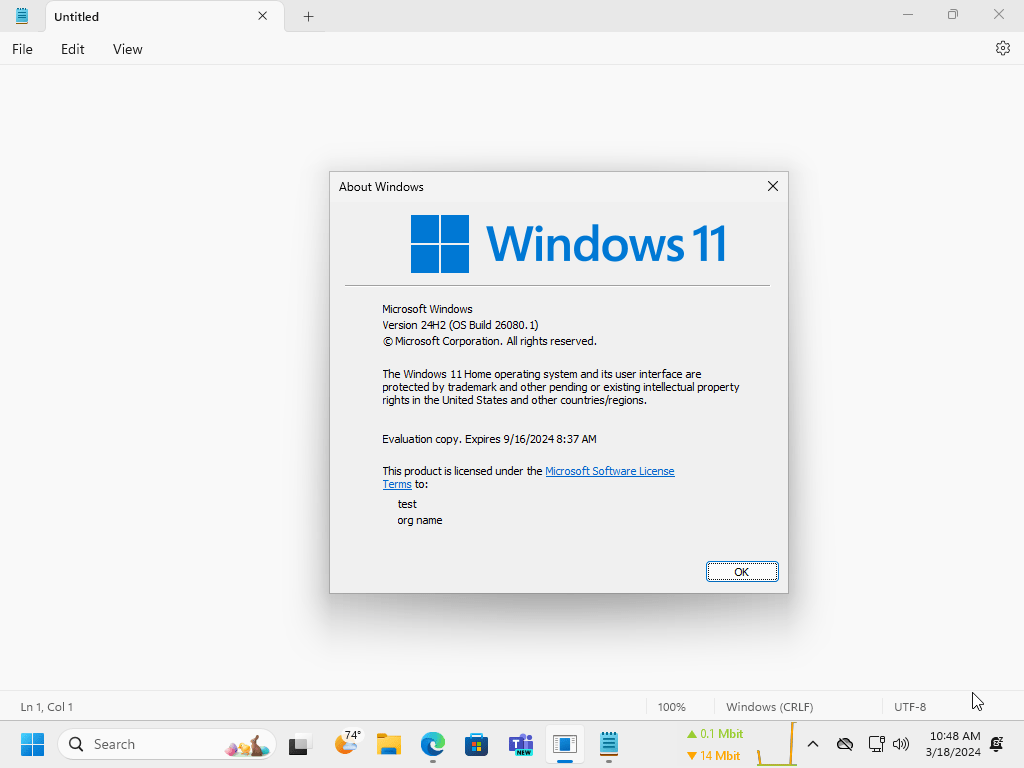Click the Notepad app icon in titlebar
This screenshot has height=768, width=1024.
22,16
